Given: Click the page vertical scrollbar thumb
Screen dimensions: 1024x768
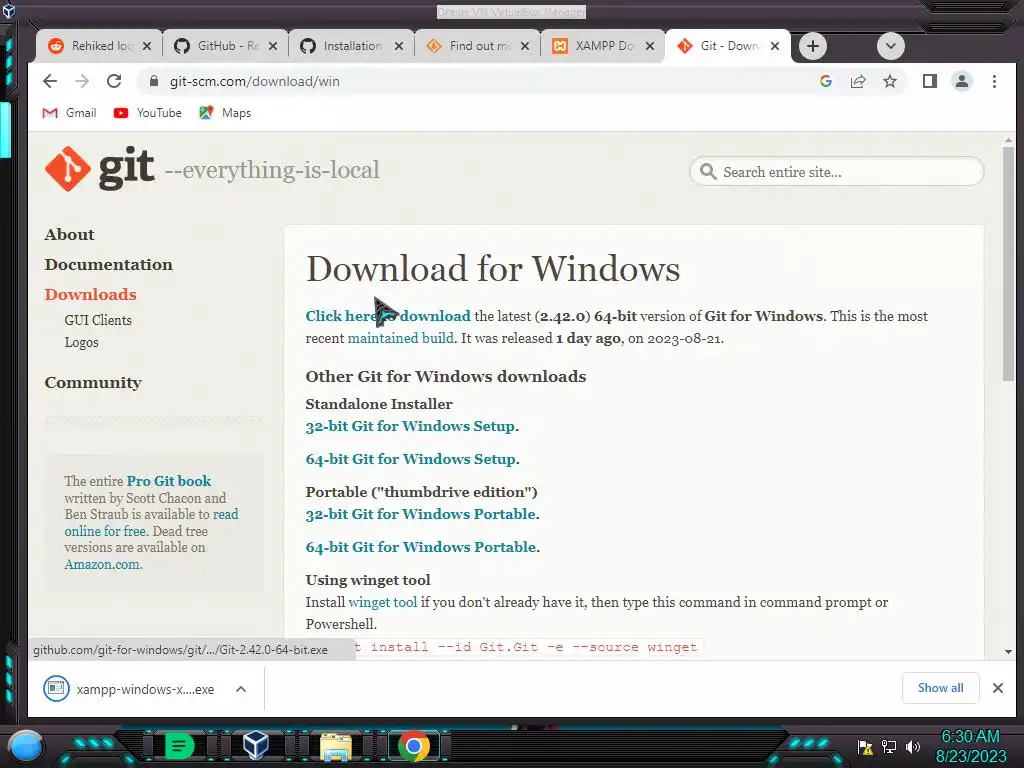Looking at the screenshot, I should coord(1008,263).
